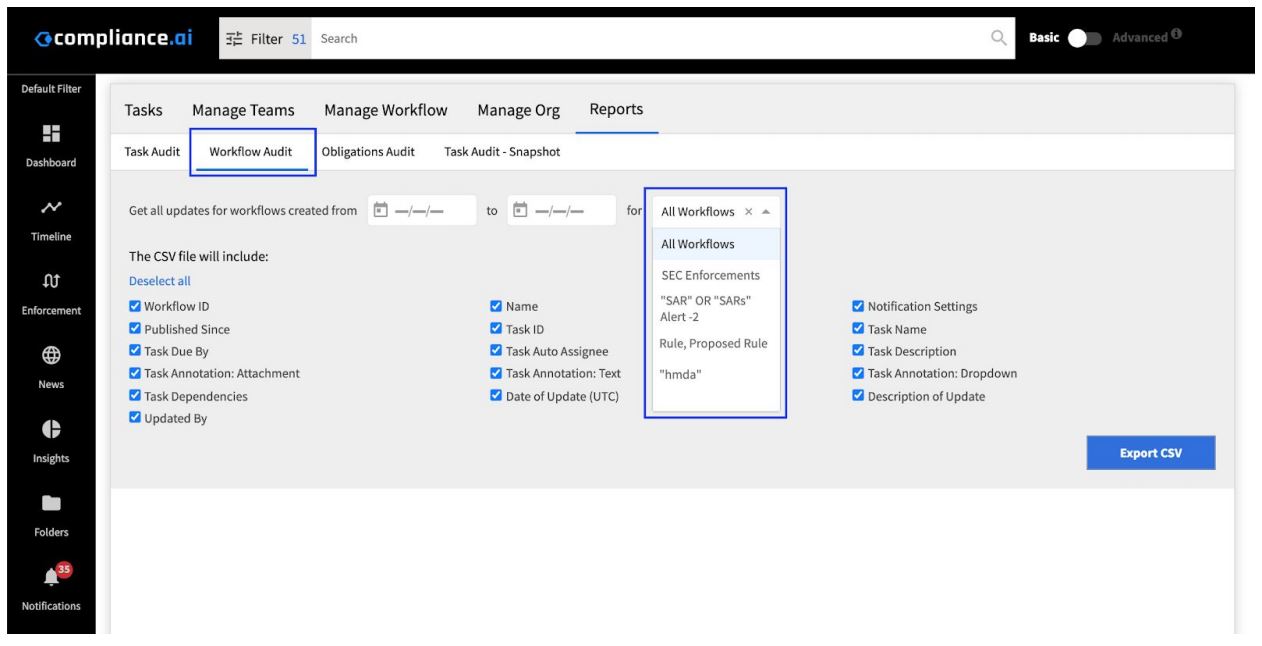Clear the All Workflows selection with X
The width and height of the screenshot is (1262, 646).
(749, 212)
